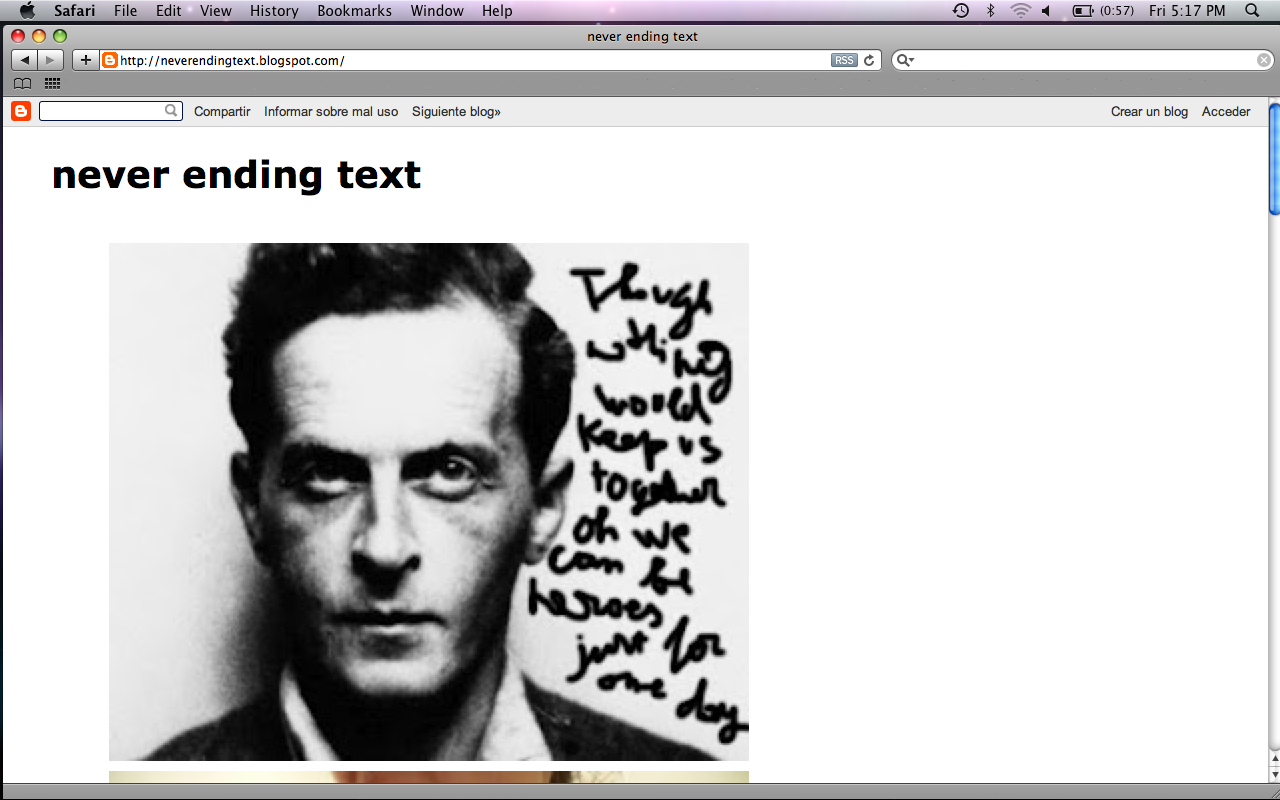Click the Safari back navigation arrow
Screen dimensions: 1280x800
24,60
